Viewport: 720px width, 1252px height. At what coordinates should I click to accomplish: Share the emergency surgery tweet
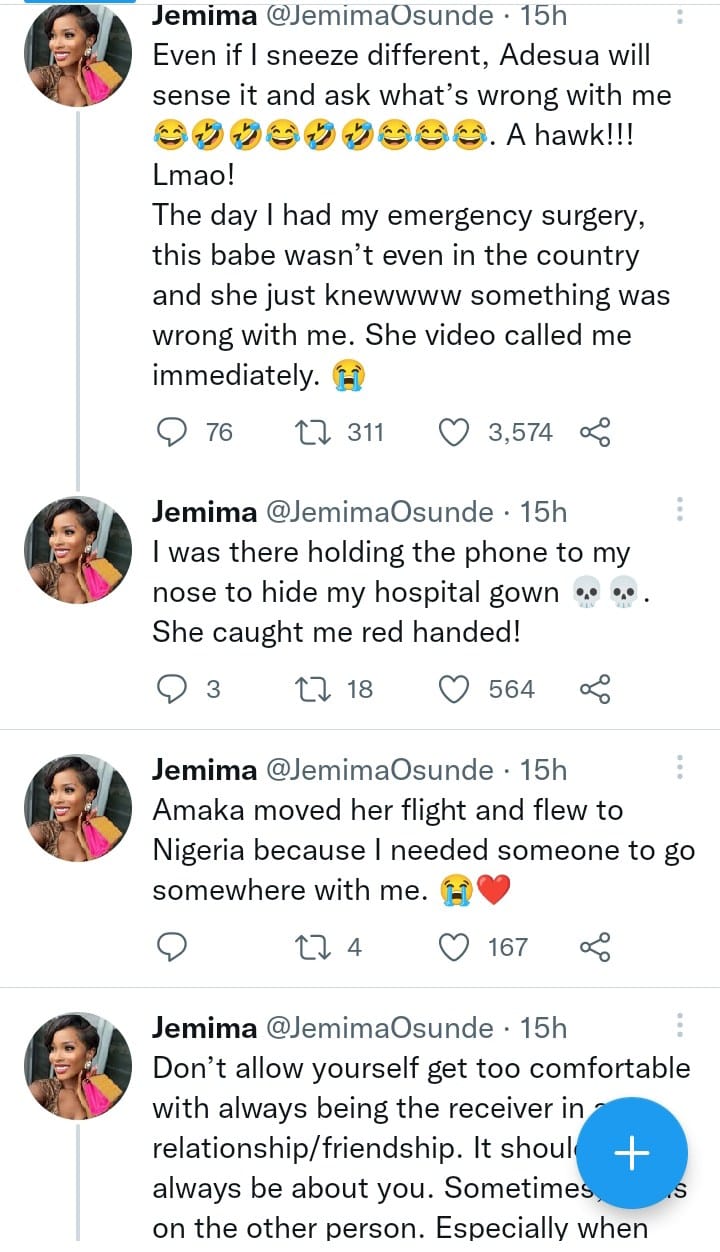coord(595,432)
